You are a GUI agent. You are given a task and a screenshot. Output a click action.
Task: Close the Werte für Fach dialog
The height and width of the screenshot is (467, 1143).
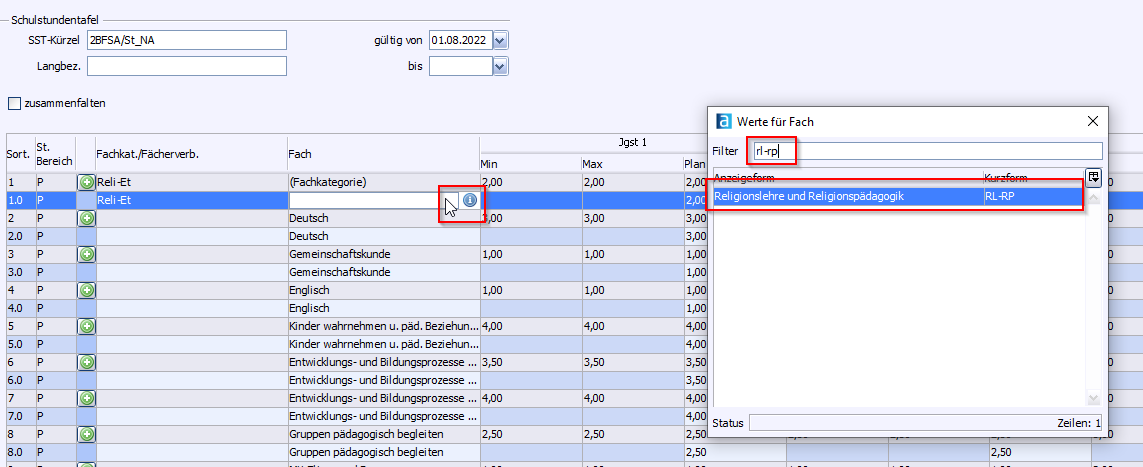[x=1092, y=121]
